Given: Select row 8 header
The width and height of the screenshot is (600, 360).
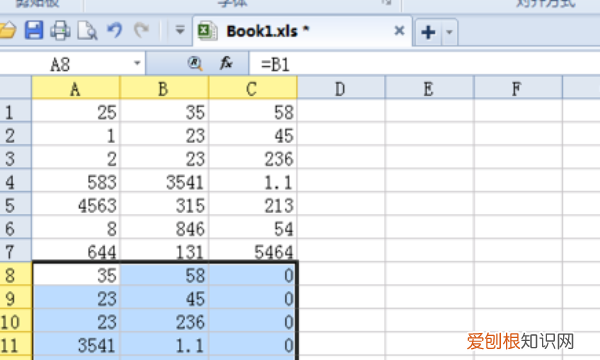Looking at the screenshot, I should 15,274.
